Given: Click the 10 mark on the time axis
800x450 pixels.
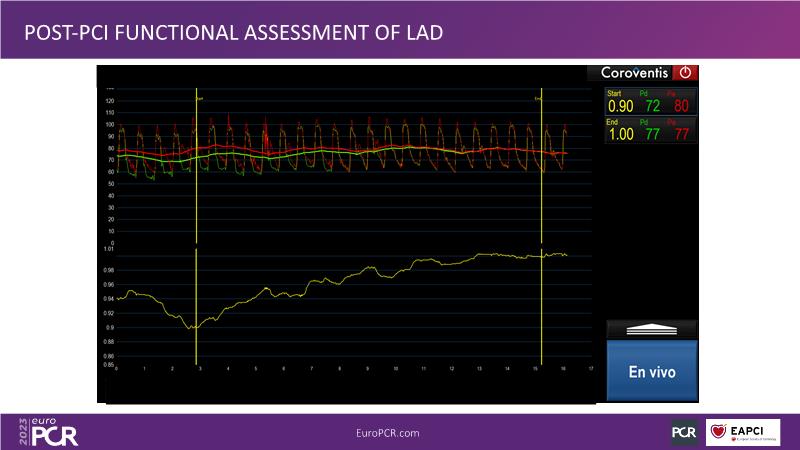Looking at the screenshot, I should point(396,369).
